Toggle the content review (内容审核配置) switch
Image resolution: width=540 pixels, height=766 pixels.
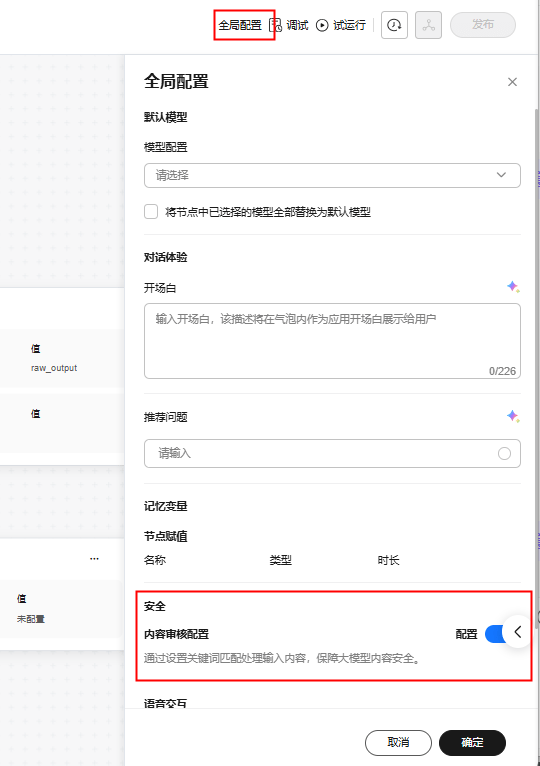(x=495, y=634)
